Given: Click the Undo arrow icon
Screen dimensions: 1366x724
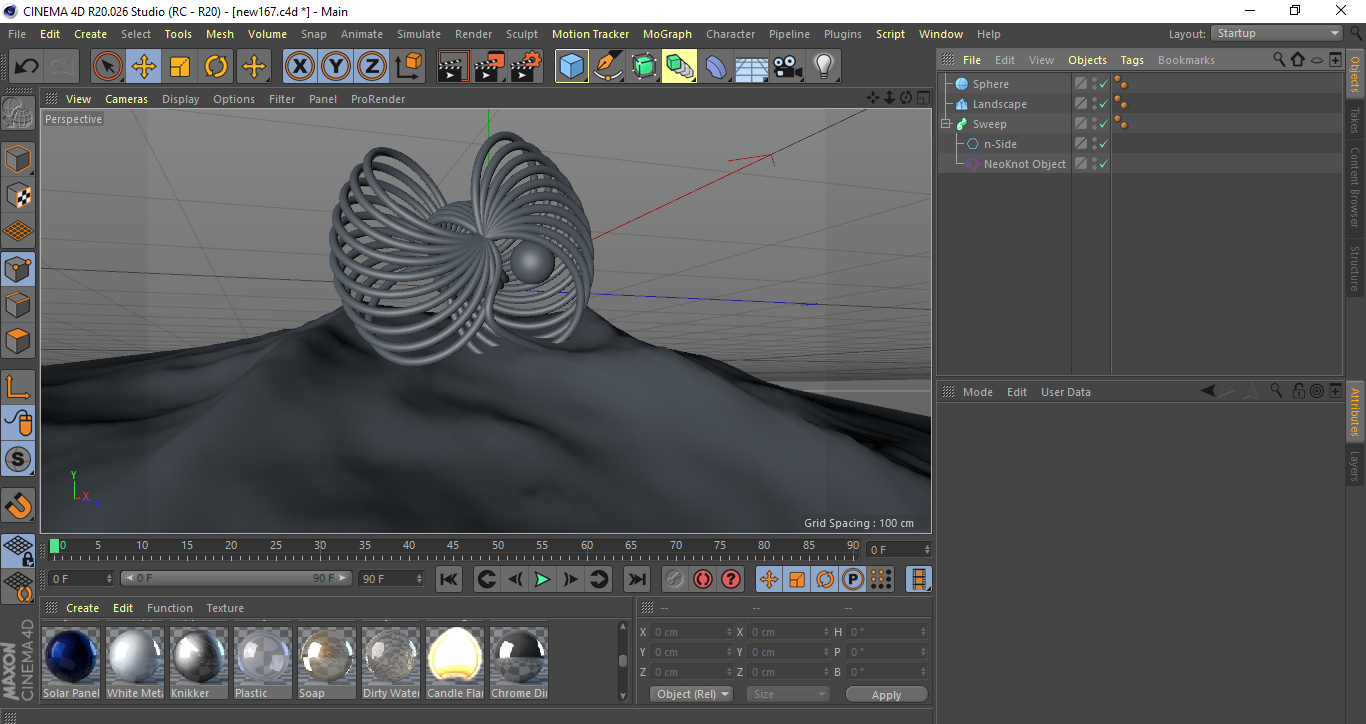Looking at the screenshot, I should coord(27,67).
